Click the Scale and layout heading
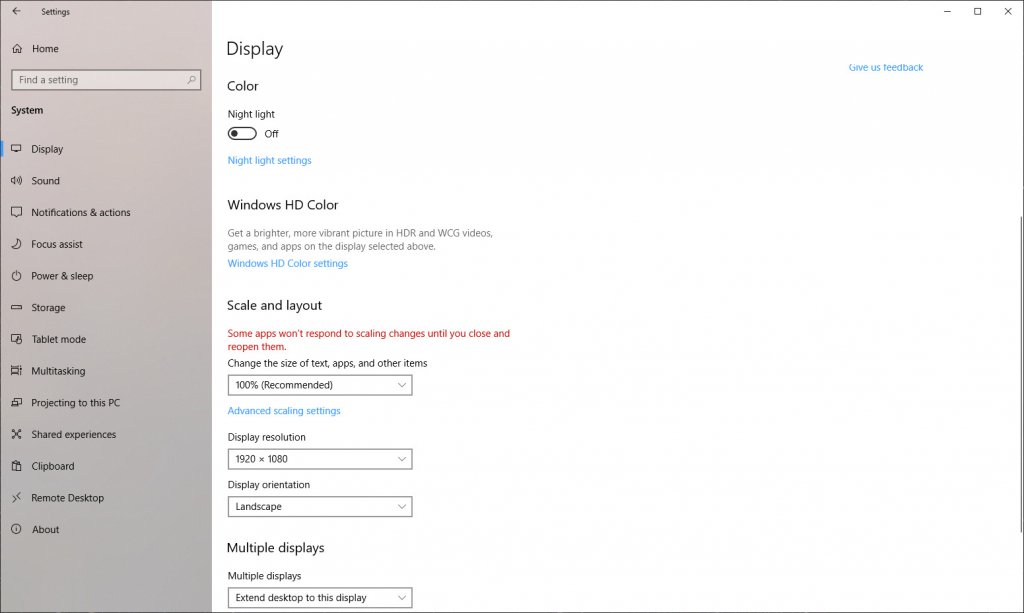 274,305
